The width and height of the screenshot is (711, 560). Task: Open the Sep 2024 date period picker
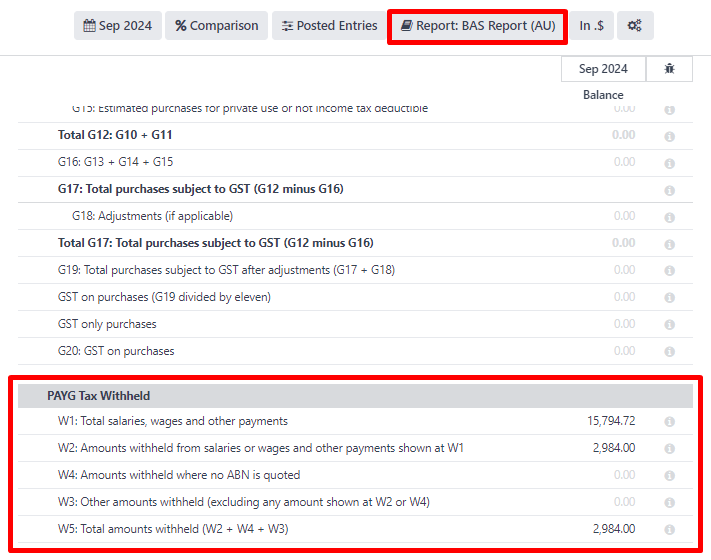118,26
